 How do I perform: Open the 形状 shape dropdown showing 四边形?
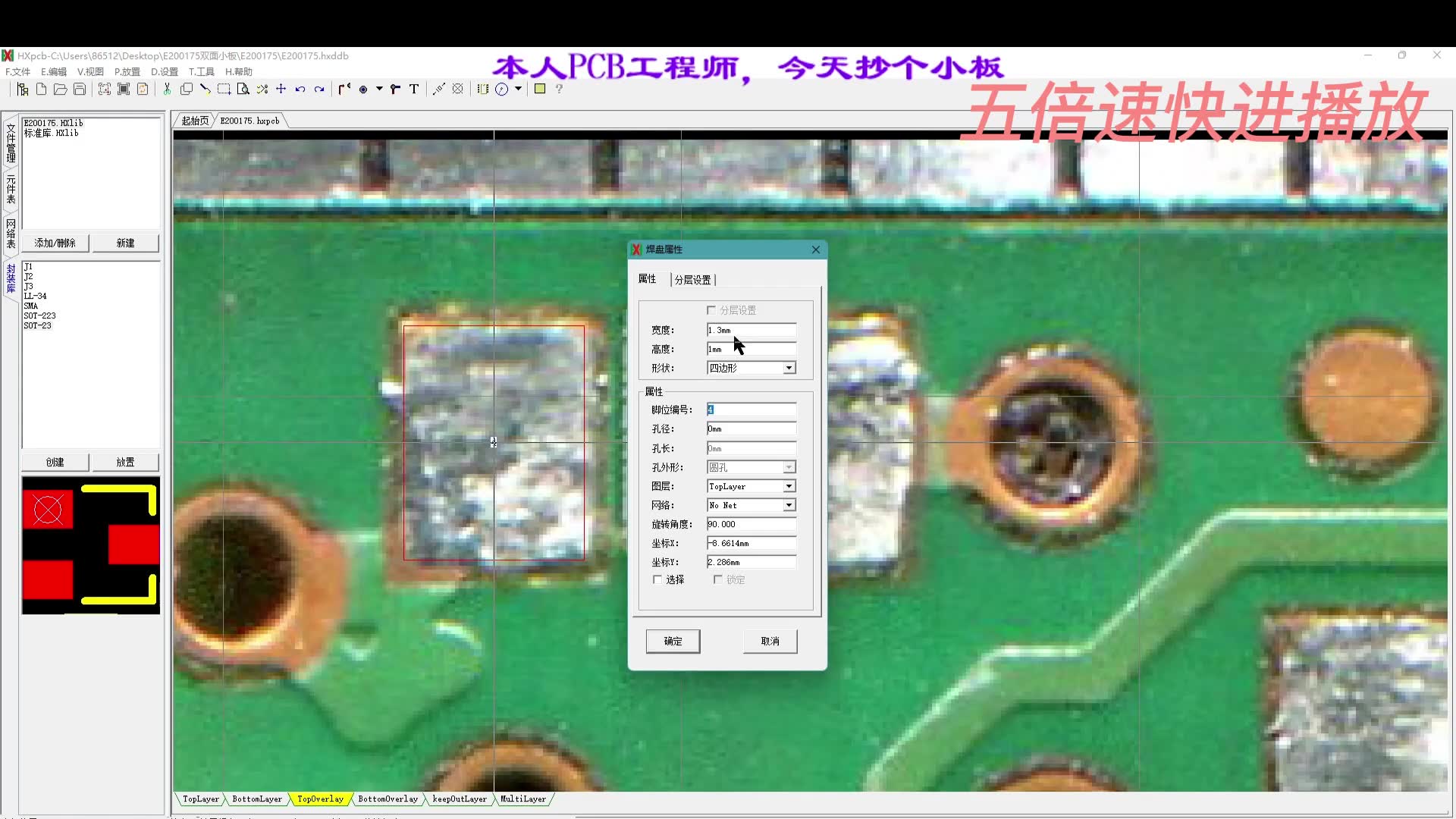click(789, 367)
